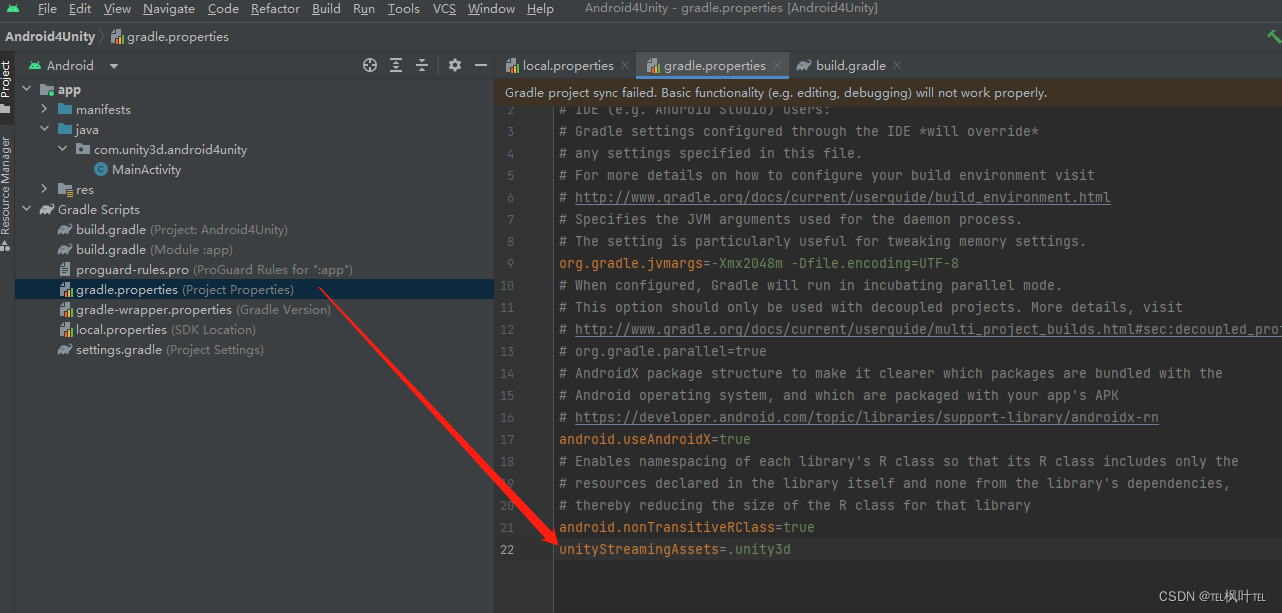Screen dimensions: 1282x613
Task: Hide the Project panel with minus icon
Action: click(x=481, y=65)
